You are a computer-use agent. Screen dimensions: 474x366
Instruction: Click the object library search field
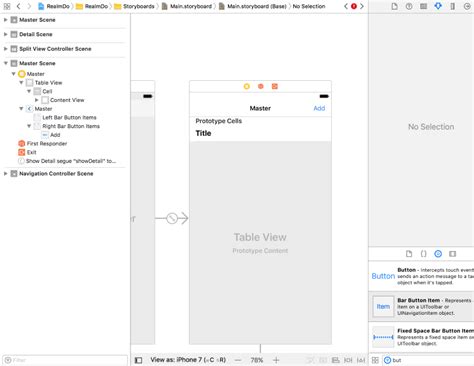click(x=428, y=360)
